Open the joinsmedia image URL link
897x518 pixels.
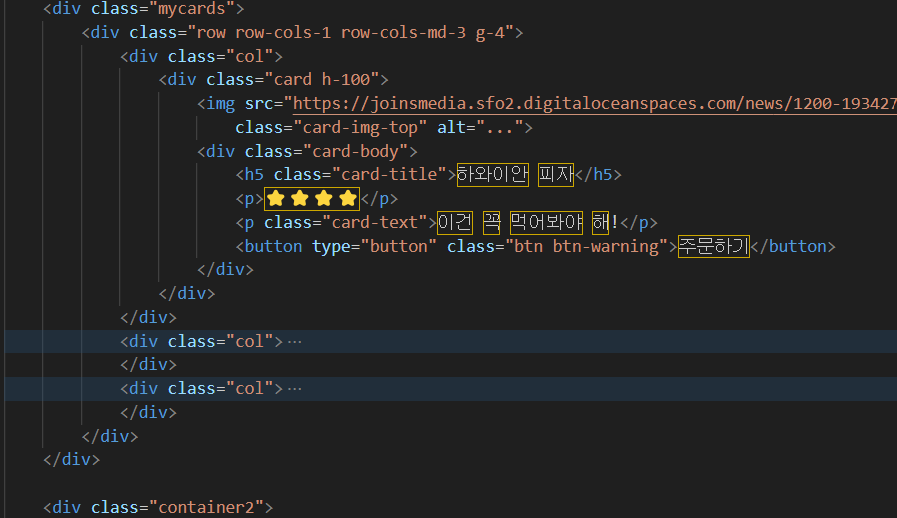[x=594, y=104]
